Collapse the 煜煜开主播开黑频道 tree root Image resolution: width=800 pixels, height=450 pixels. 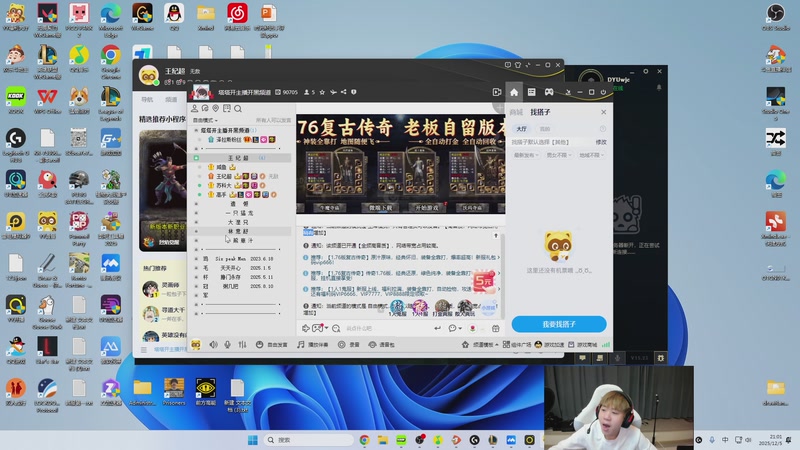click(196, 131)
